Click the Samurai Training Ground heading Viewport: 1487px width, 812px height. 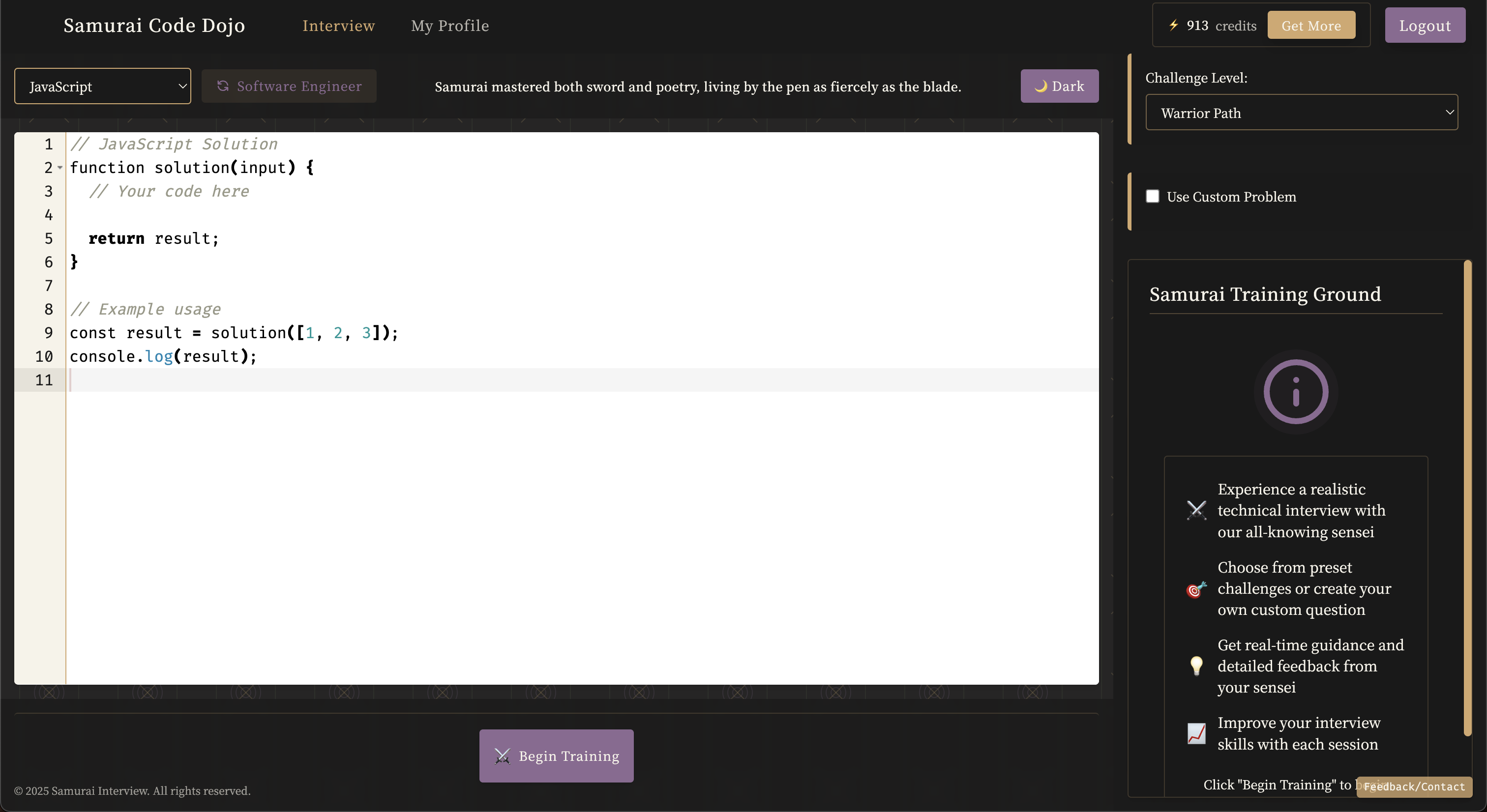1265,294
